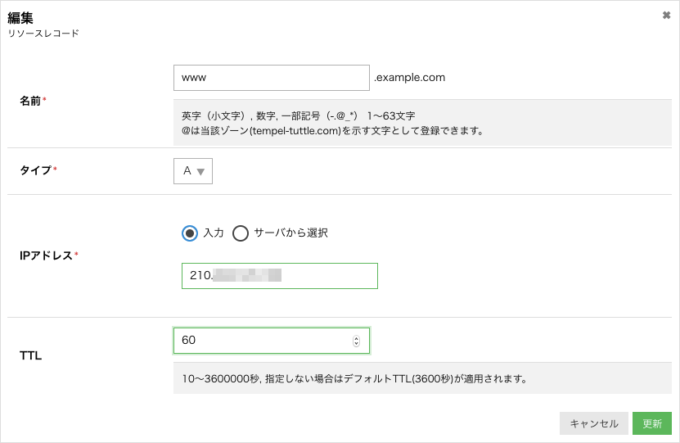This screenshot has width=680, height=443.
Task: Increase TTL with the stepper up arrow
Action: [x=357, y=337]
